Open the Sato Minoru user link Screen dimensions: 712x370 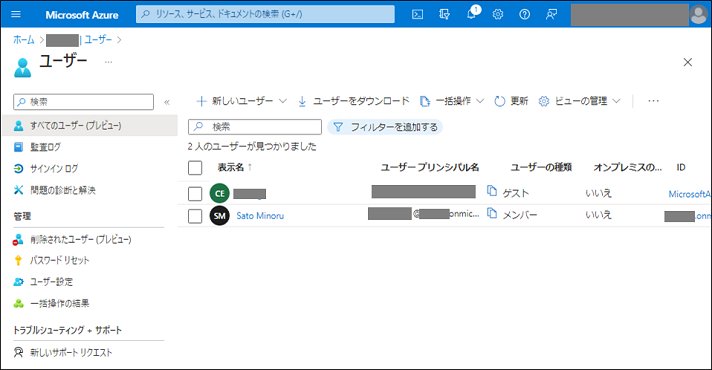(x=260, y=216)
